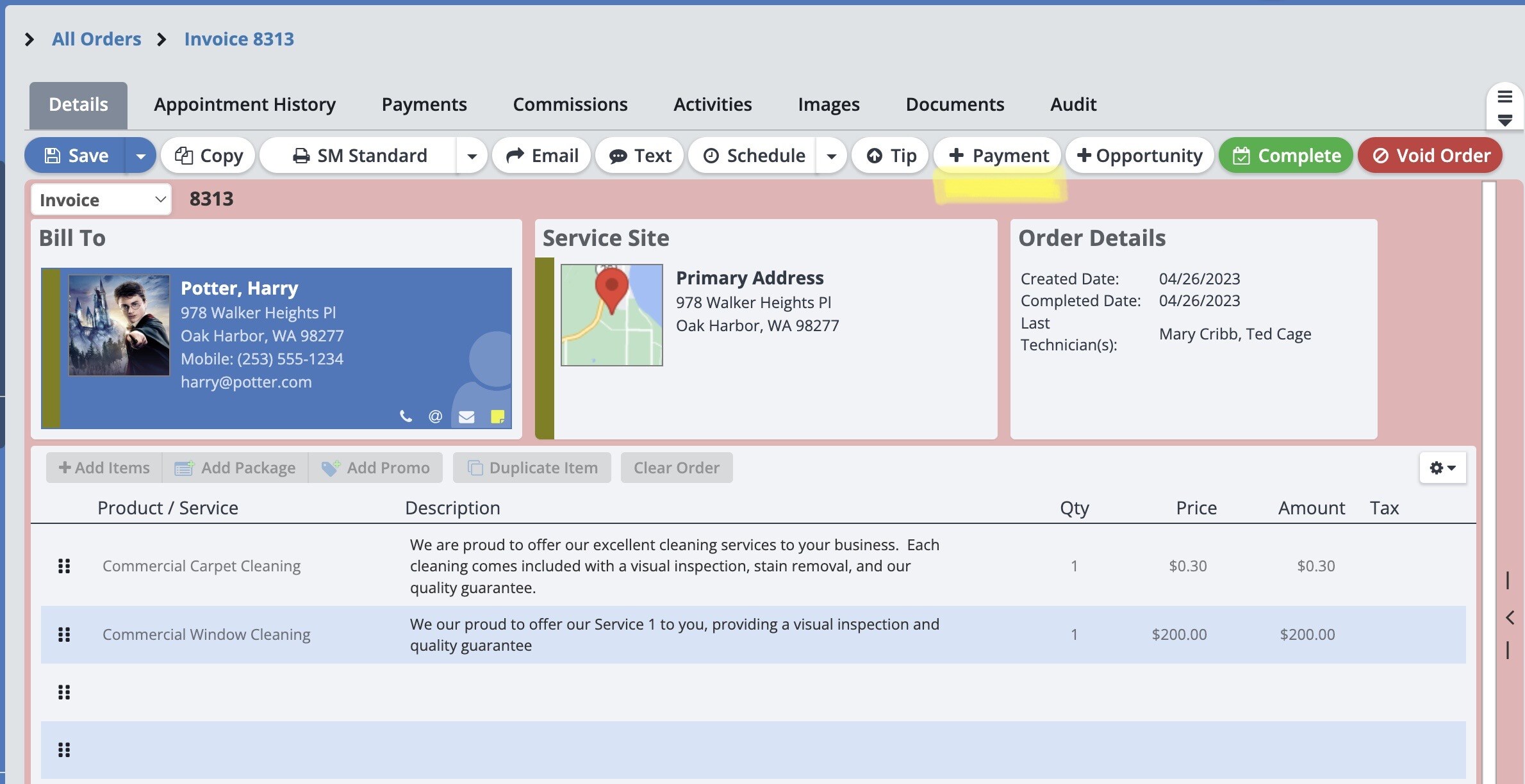Click the gear settings icon above item table

pos(1442,468)
